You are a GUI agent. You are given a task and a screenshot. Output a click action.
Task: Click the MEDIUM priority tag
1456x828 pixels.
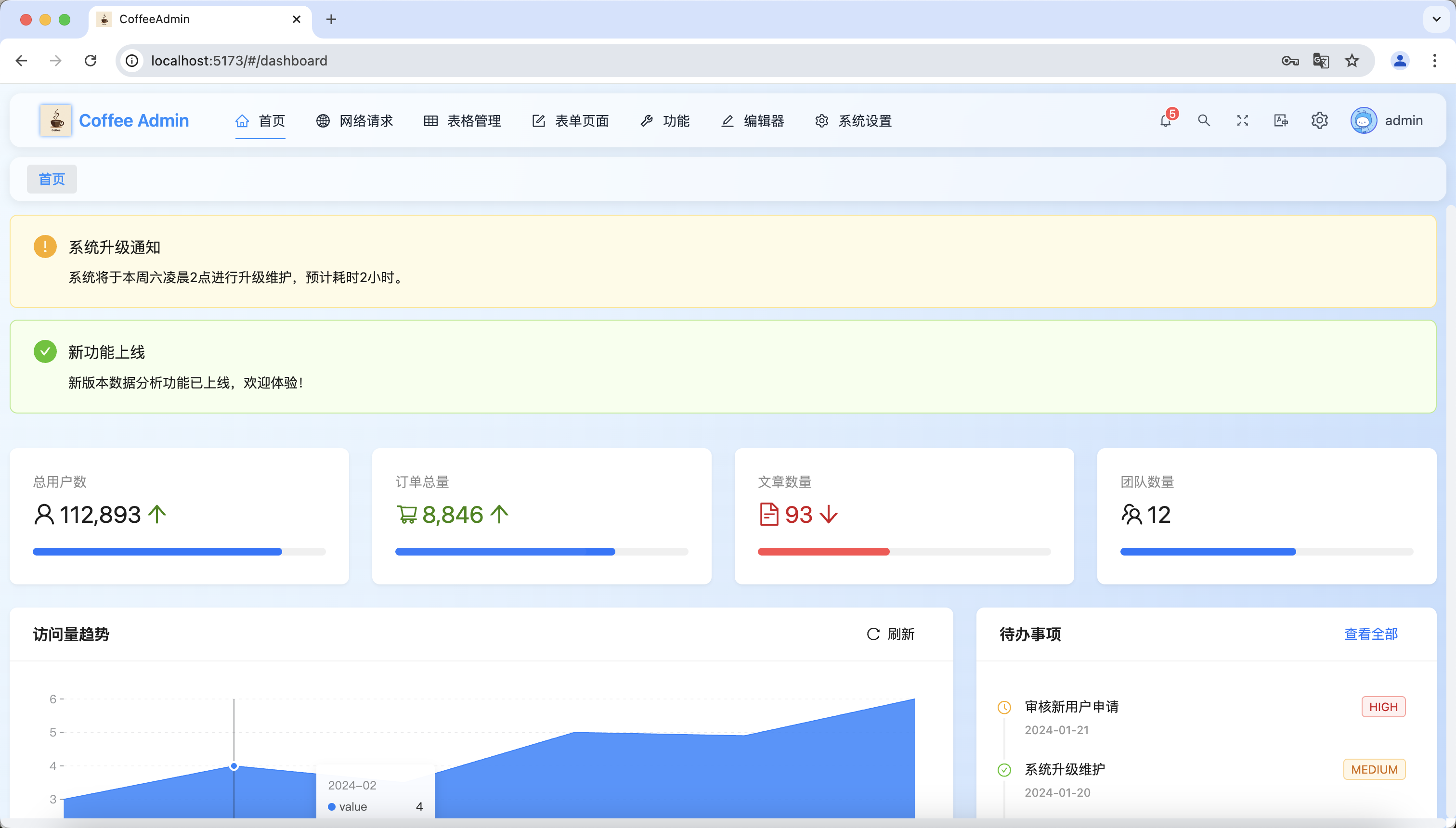click(x=1374, y=769)
